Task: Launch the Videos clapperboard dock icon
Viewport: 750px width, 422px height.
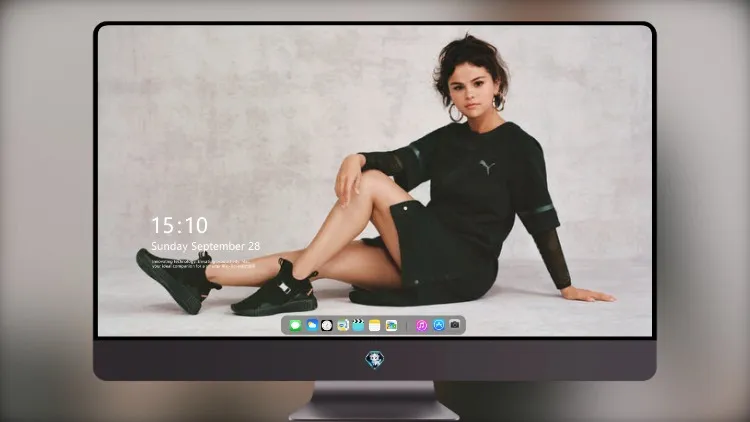Action: pos(358,325)
